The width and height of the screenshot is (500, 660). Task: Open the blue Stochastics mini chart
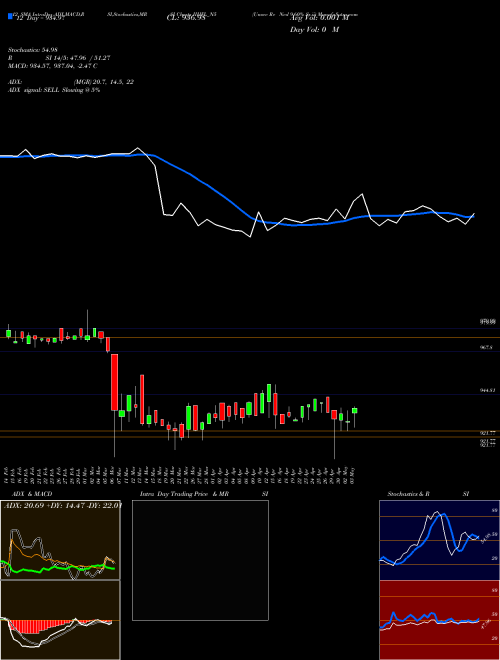point(439,540)
